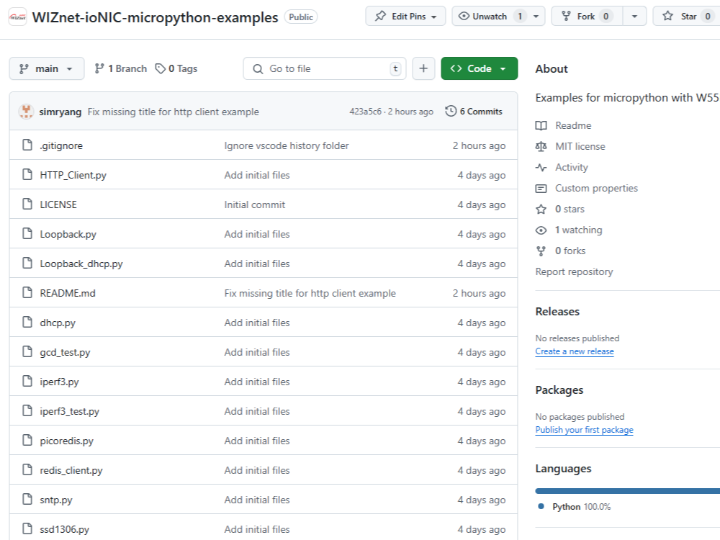Click the file icon next to sntp.py
Screen dimensions: 720x540
tap(28, 499)
